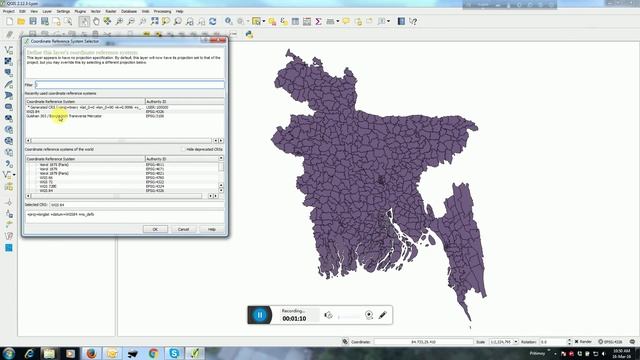This screenshot has height=360, width=640.
Task: Open the measure tool dropdown arrow
Action: 338,21
